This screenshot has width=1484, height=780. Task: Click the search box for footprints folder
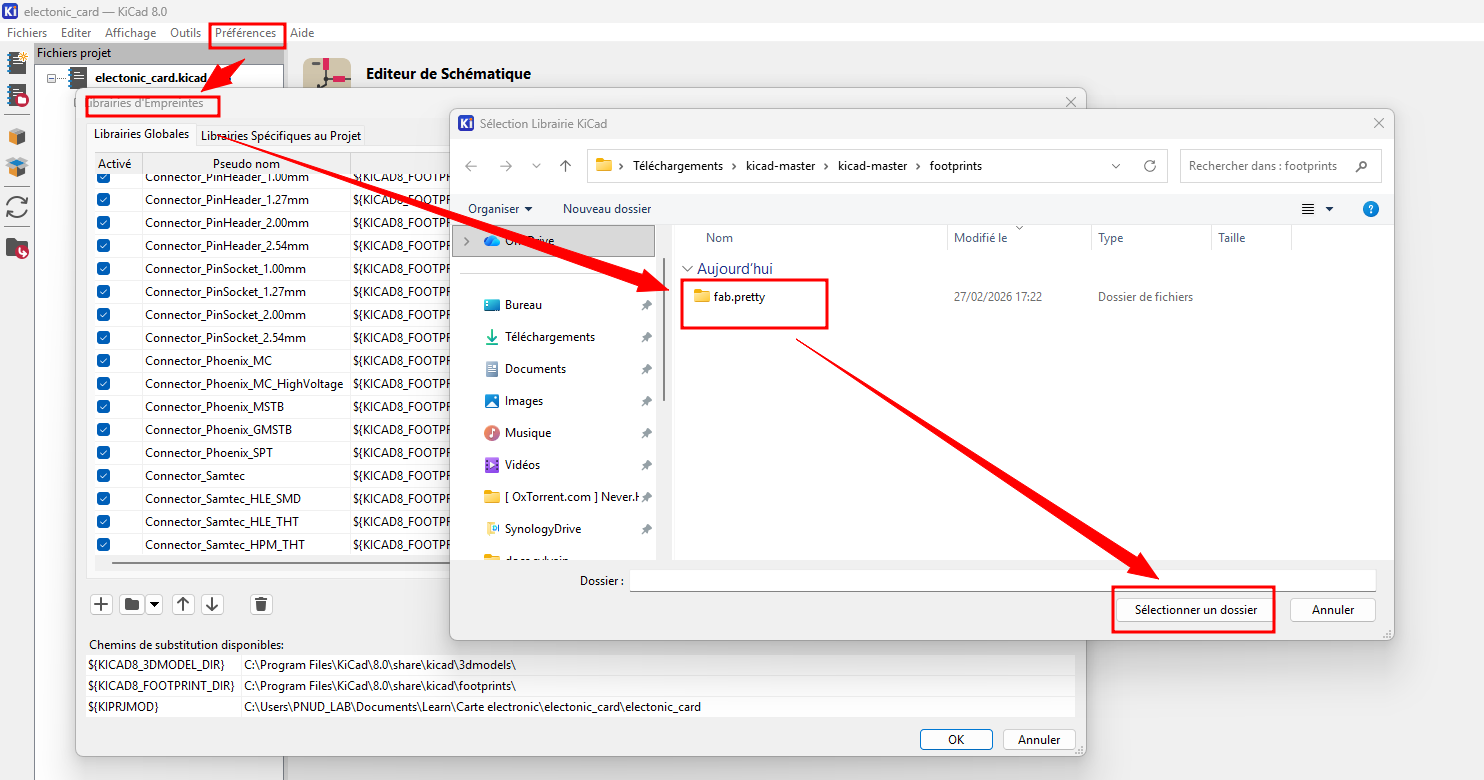[x=1281, y=166]
